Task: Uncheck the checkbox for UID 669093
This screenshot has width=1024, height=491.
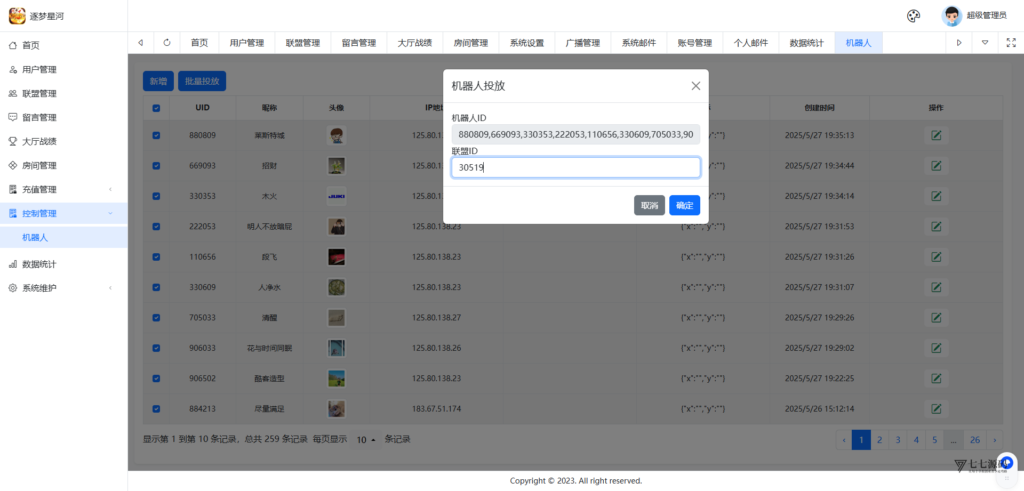Action: pyautogui.click(x=156, y=166)
